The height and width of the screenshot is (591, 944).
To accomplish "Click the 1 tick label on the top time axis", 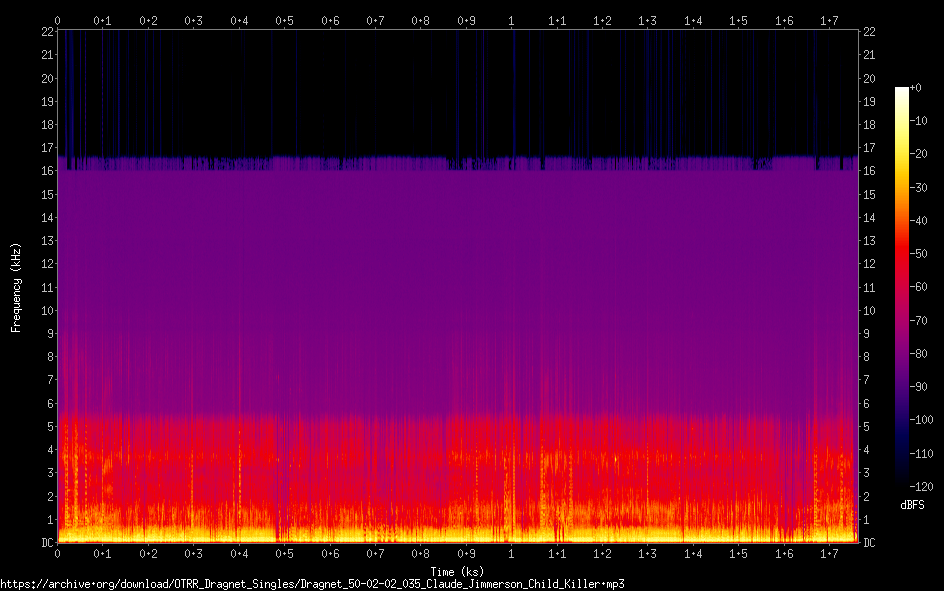I will [x=512, y=20].
